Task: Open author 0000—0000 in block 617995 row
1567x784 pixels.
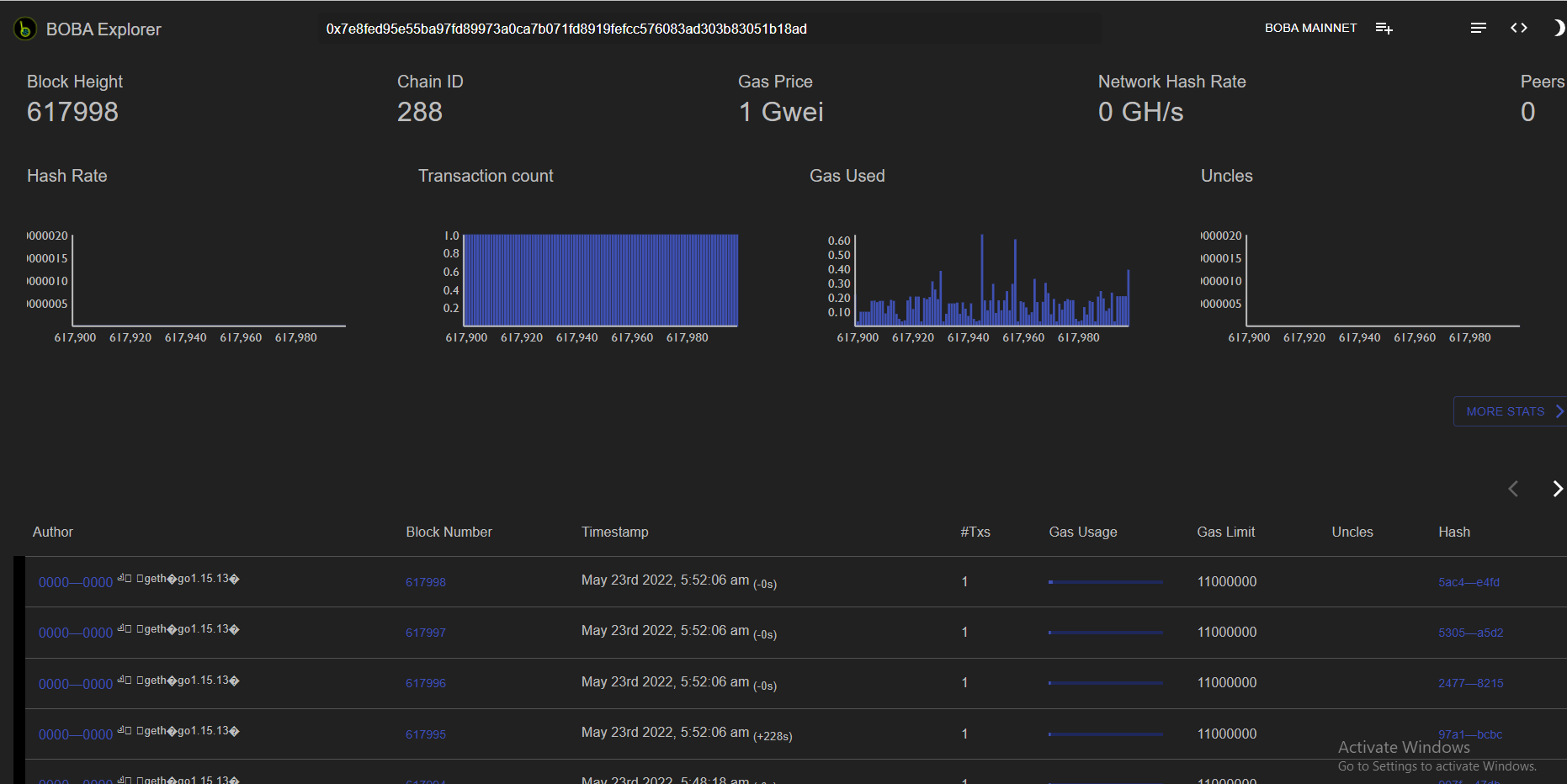Action: tap(76, 734)
